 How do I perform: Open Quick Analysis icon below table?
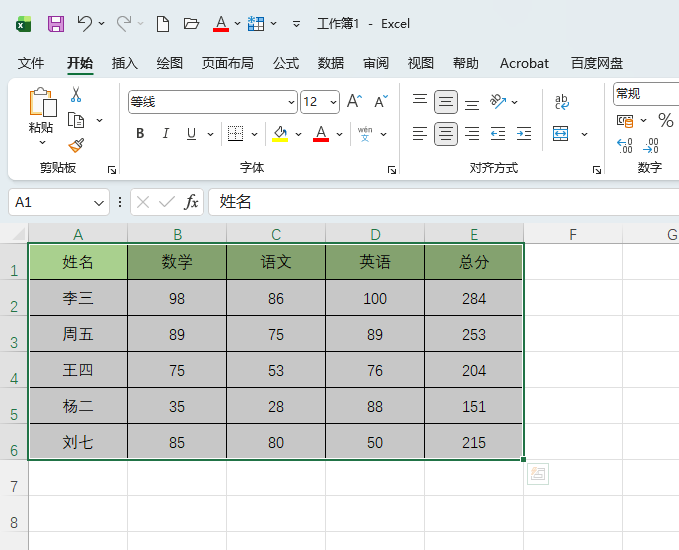(x=538, y=474)
